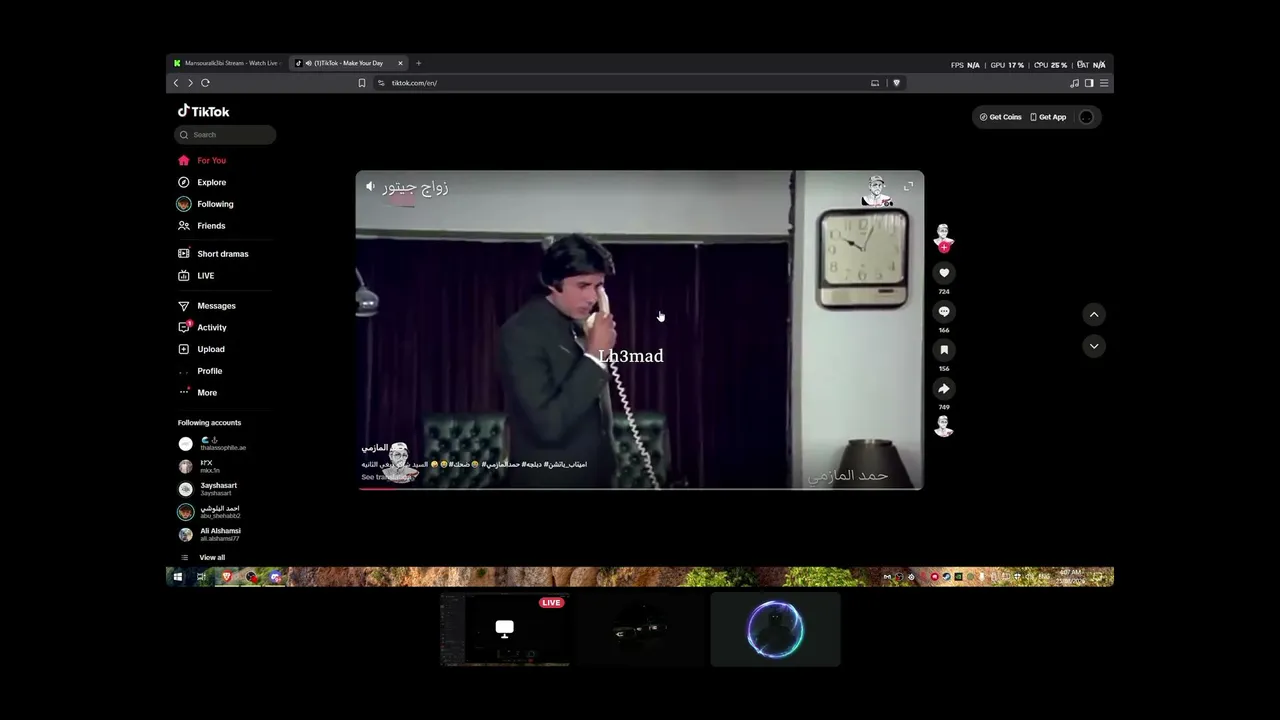Toggle the browser sidebar panel
Image resolution: width=1280 pixels, height=720 pixels.
1089,83
